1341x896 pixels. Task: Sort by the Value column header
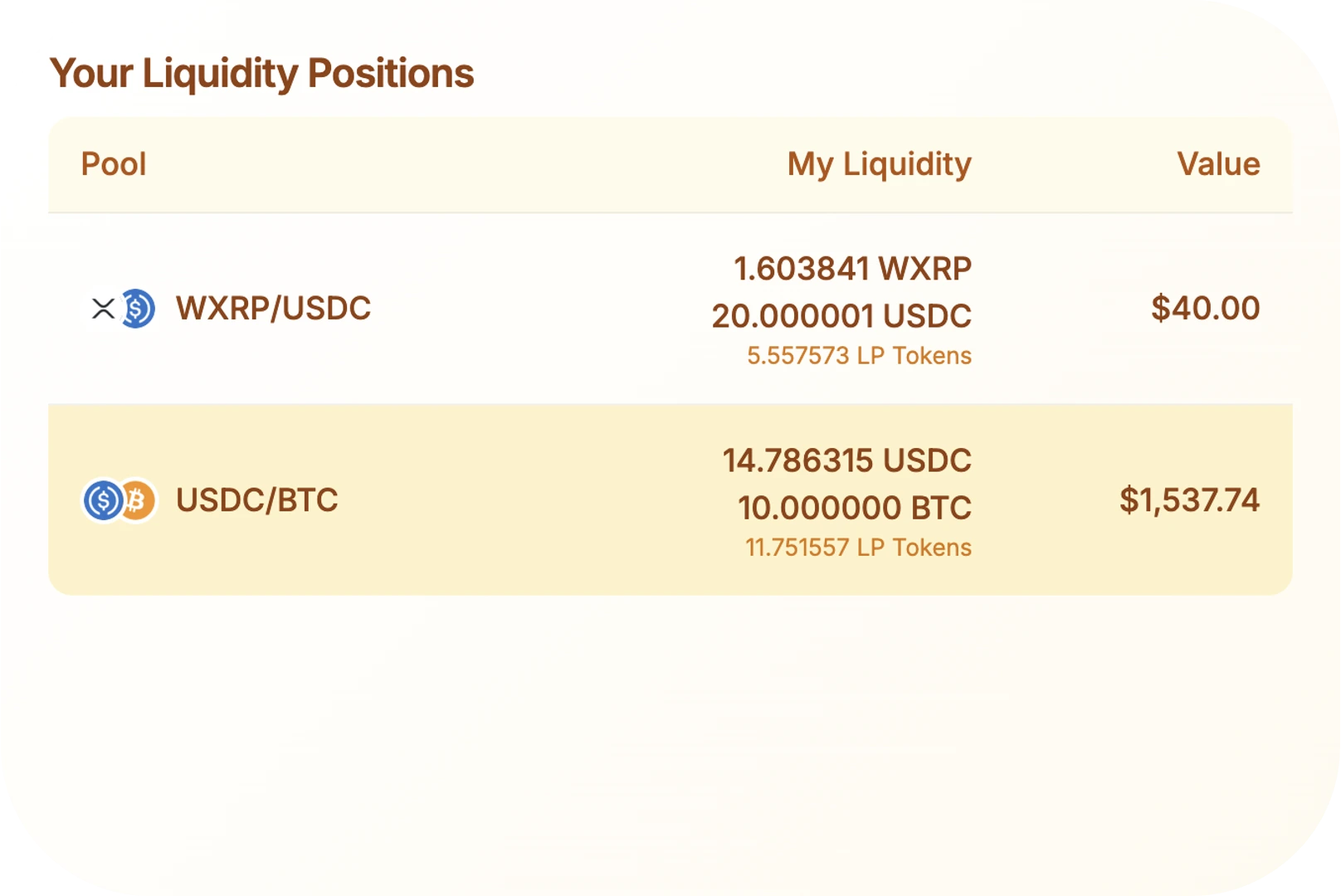[1218, 164]
